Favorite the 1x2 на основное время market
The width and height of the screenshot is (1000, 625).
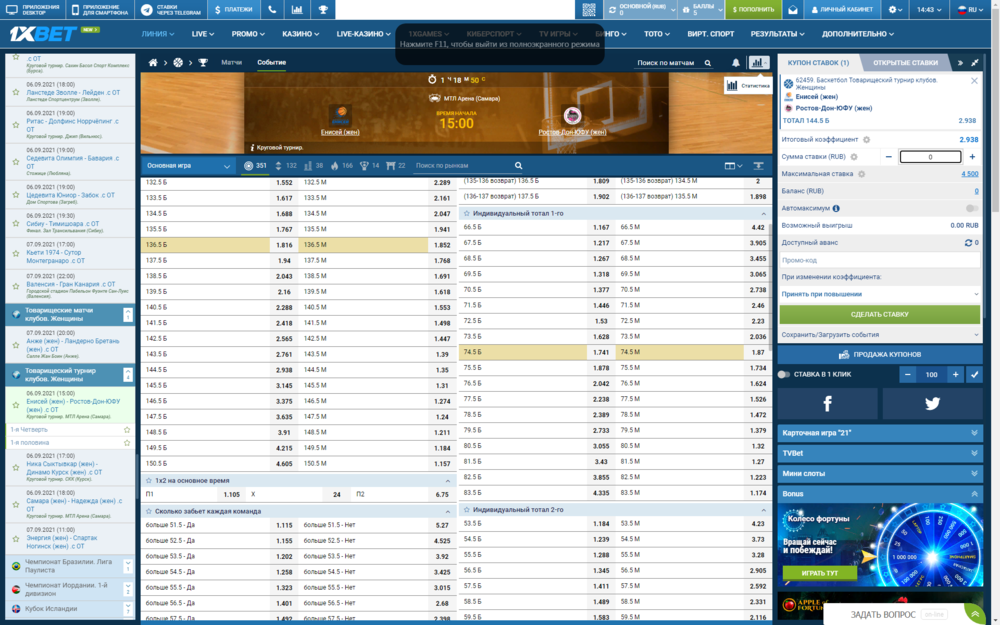click(x=149, y=481)
